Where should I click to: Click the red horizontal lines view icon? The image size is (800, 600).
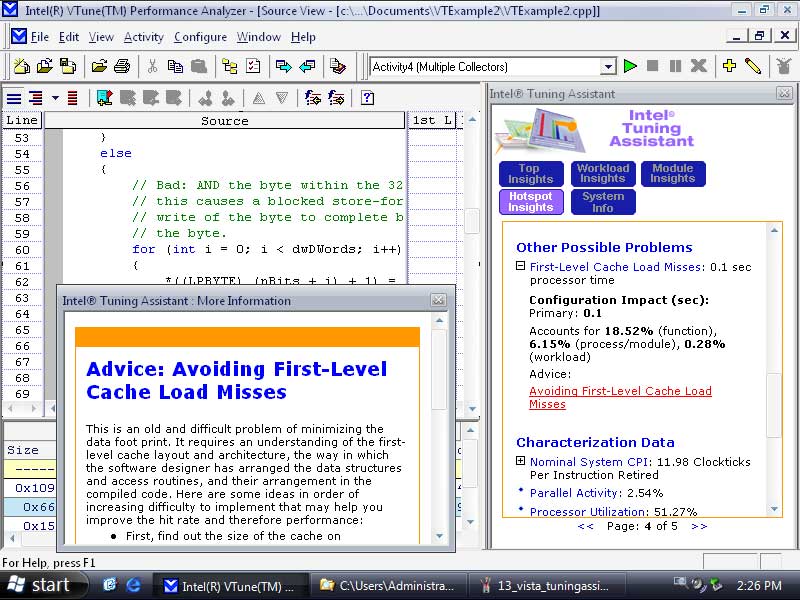72,98
